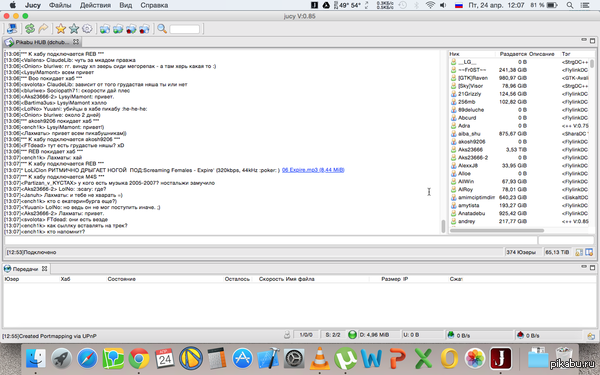Sort user list by Ник column
This screenshot has width=600, height=375.
[454, 54]
